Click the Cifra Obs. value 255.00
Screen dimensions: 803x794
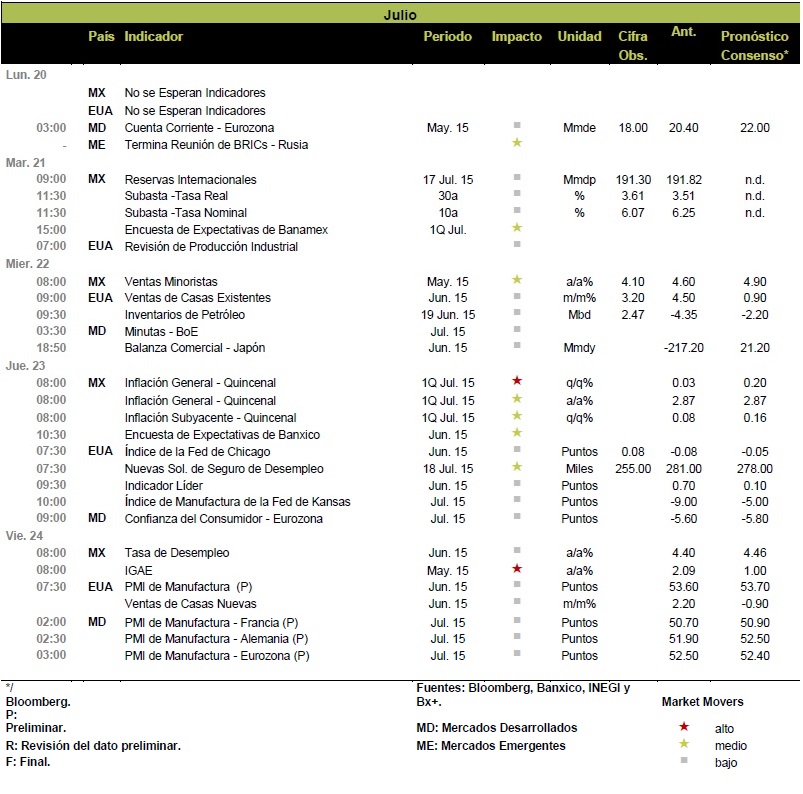click(x=633, y=469)
